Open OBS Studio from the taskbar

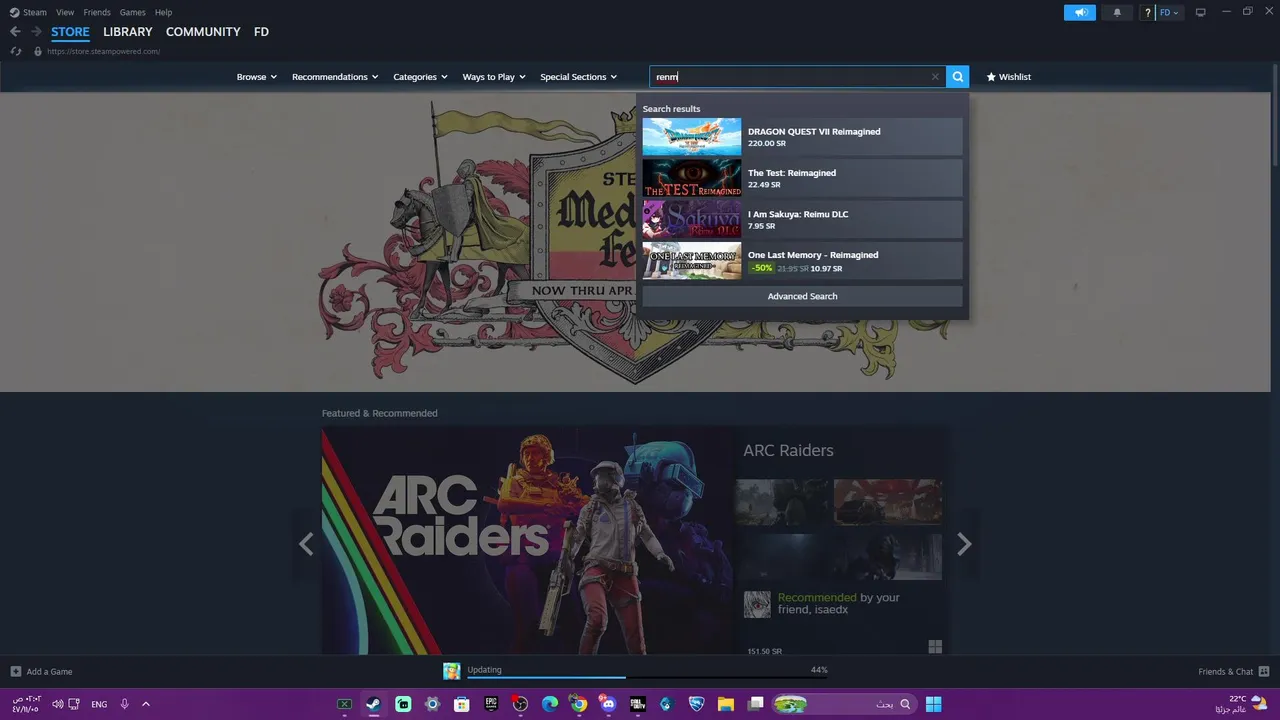coord(520,704)
